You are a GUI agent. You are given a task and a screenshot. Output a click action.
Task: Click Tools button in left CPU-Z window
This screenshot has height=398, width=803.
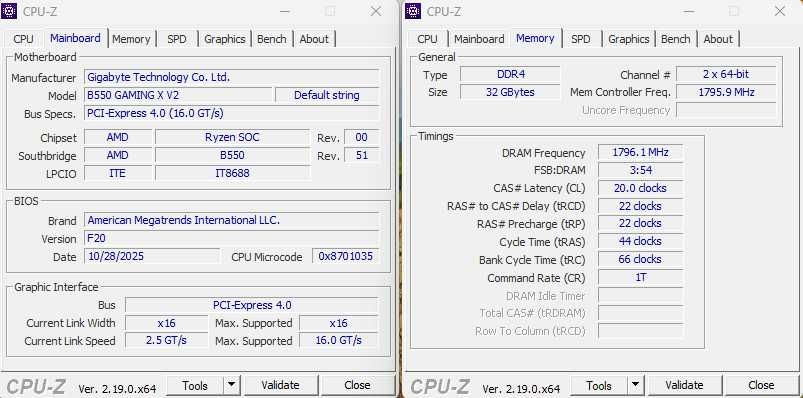click(x=195, y=385)
